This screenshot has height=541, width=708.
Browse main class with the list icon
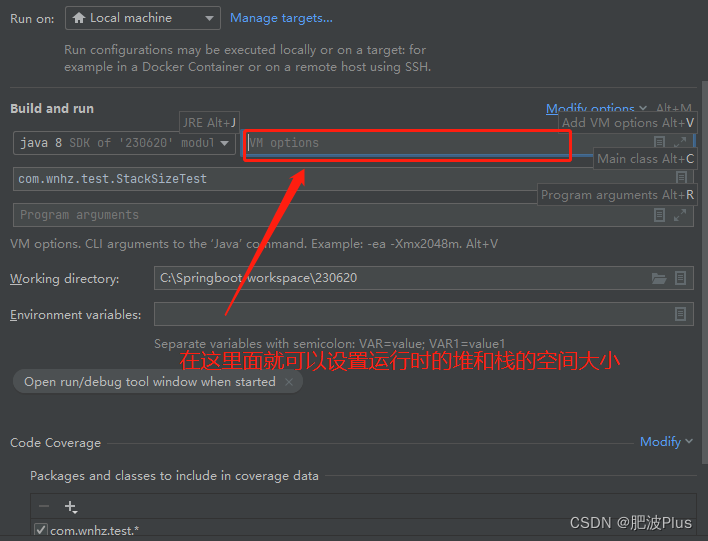(x=681, y=177)
